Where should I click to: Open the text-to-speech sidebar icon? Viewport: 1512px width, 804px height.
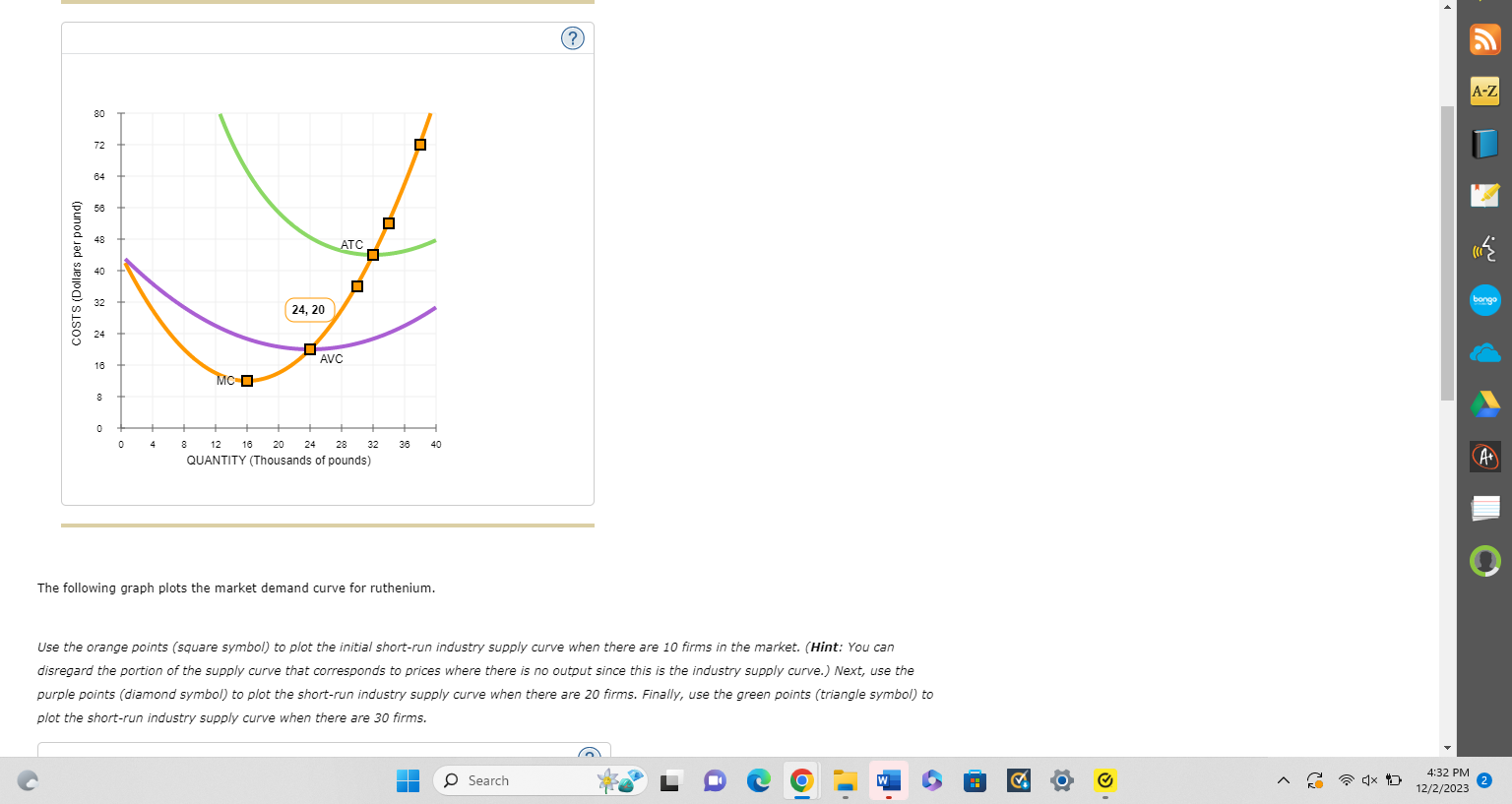pos(1485,247)
